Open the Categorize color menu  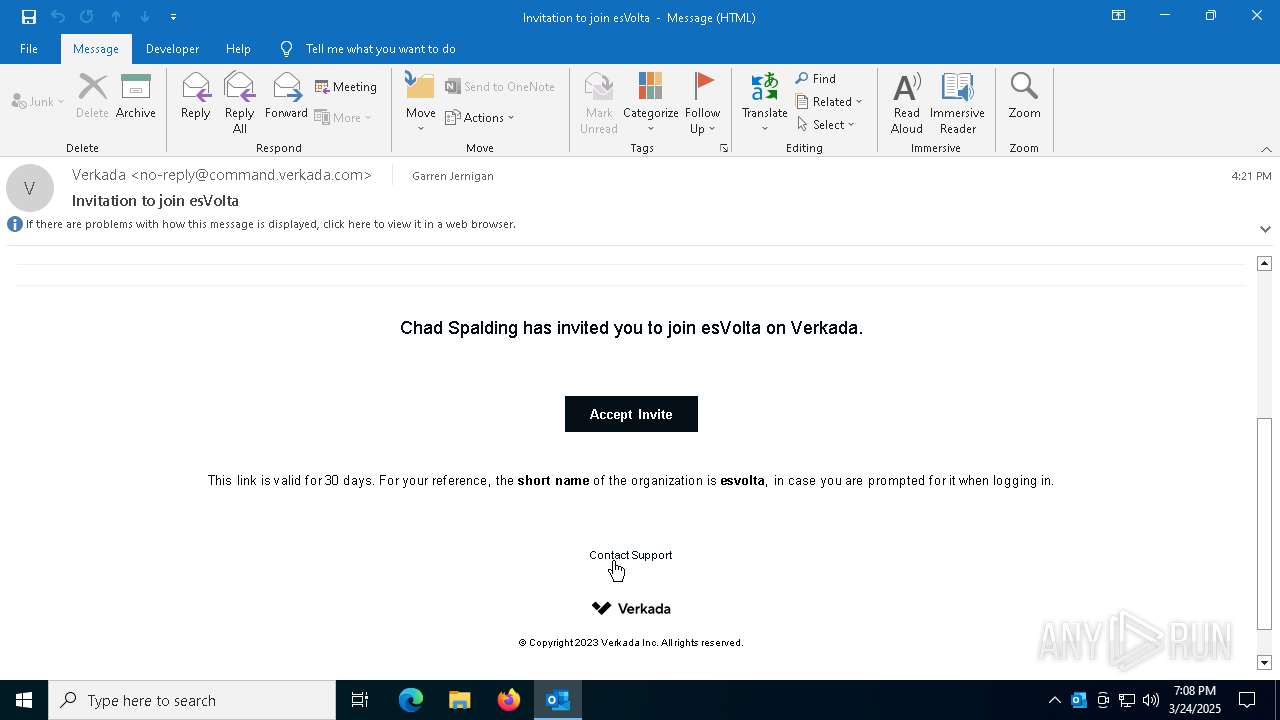click(x=651, y=103)
